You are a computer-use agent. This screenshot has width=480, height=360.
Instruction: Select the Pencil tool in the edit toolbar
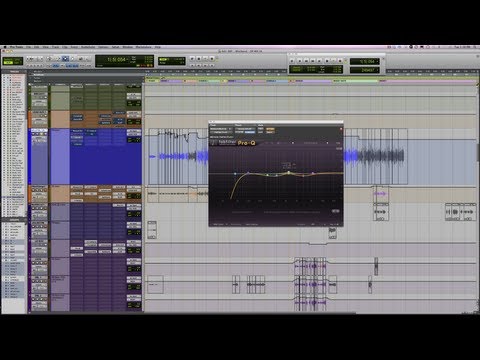tap(88, 59)
